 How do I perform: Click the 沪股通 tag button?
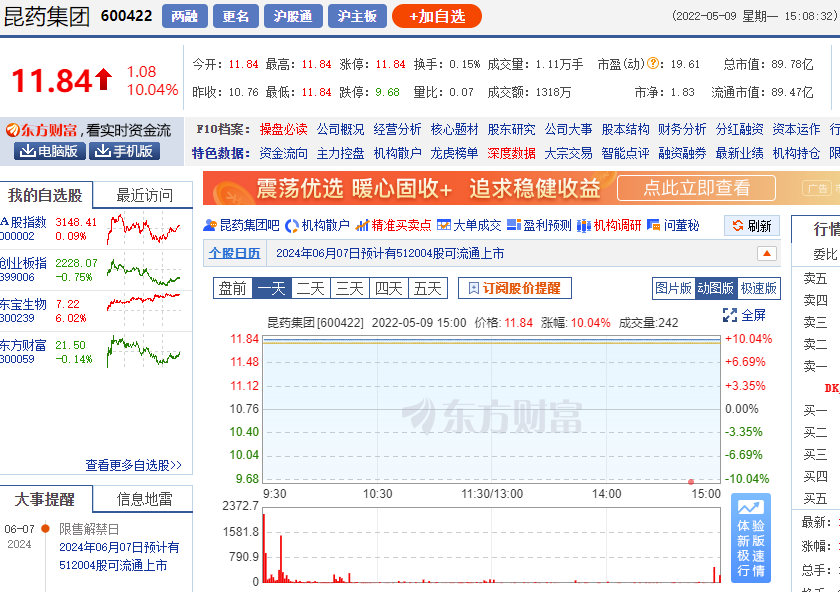click(x=293, y=16)
